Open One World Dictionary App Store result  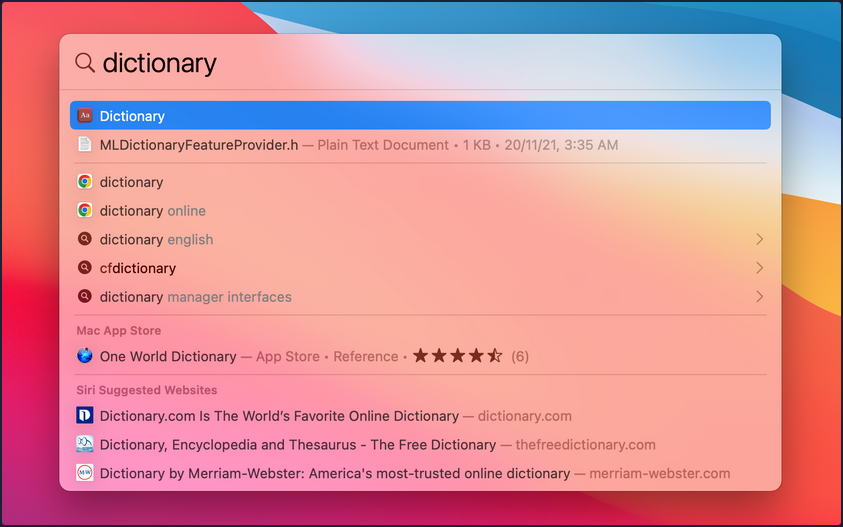point(420,356)
